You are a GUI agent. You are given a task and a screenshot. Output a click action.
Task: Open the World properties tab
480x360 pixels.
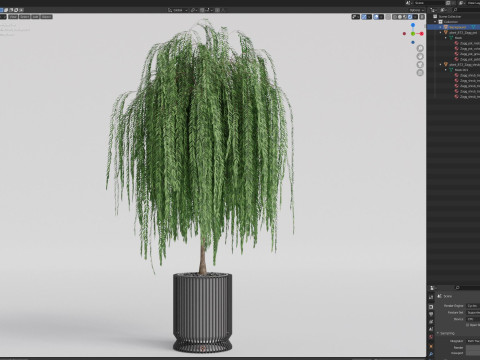pyautogui.click(x=431, y=337)
